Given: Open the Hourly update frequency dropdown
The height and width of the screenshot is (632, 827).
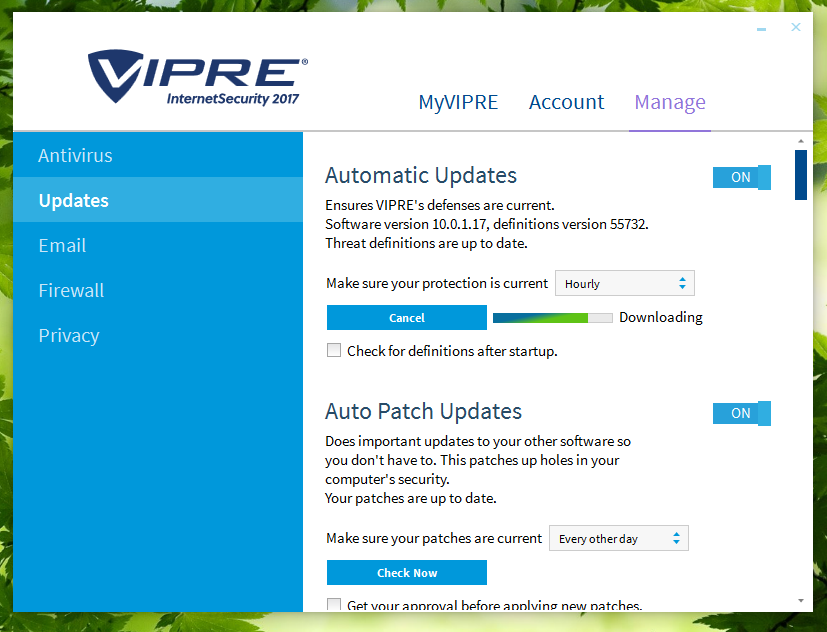Looking at the screenshot, I should 624,283.
